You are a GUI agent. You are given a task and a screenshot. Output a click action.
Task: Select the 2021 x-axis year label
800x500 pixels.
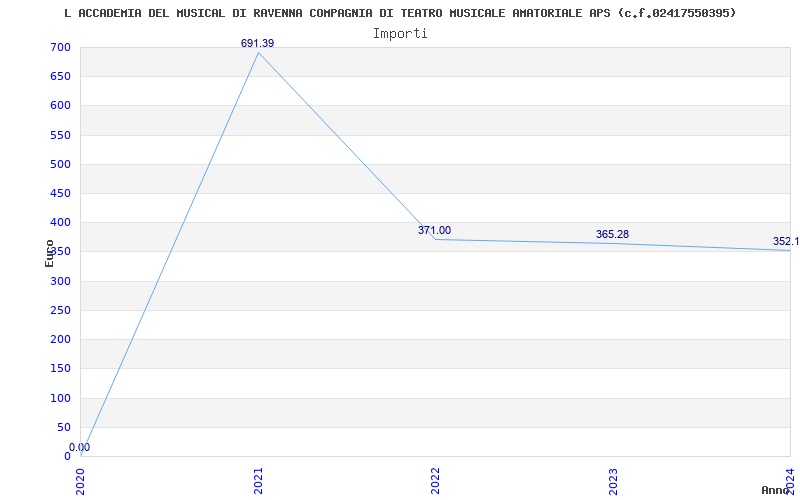[258, 482]
